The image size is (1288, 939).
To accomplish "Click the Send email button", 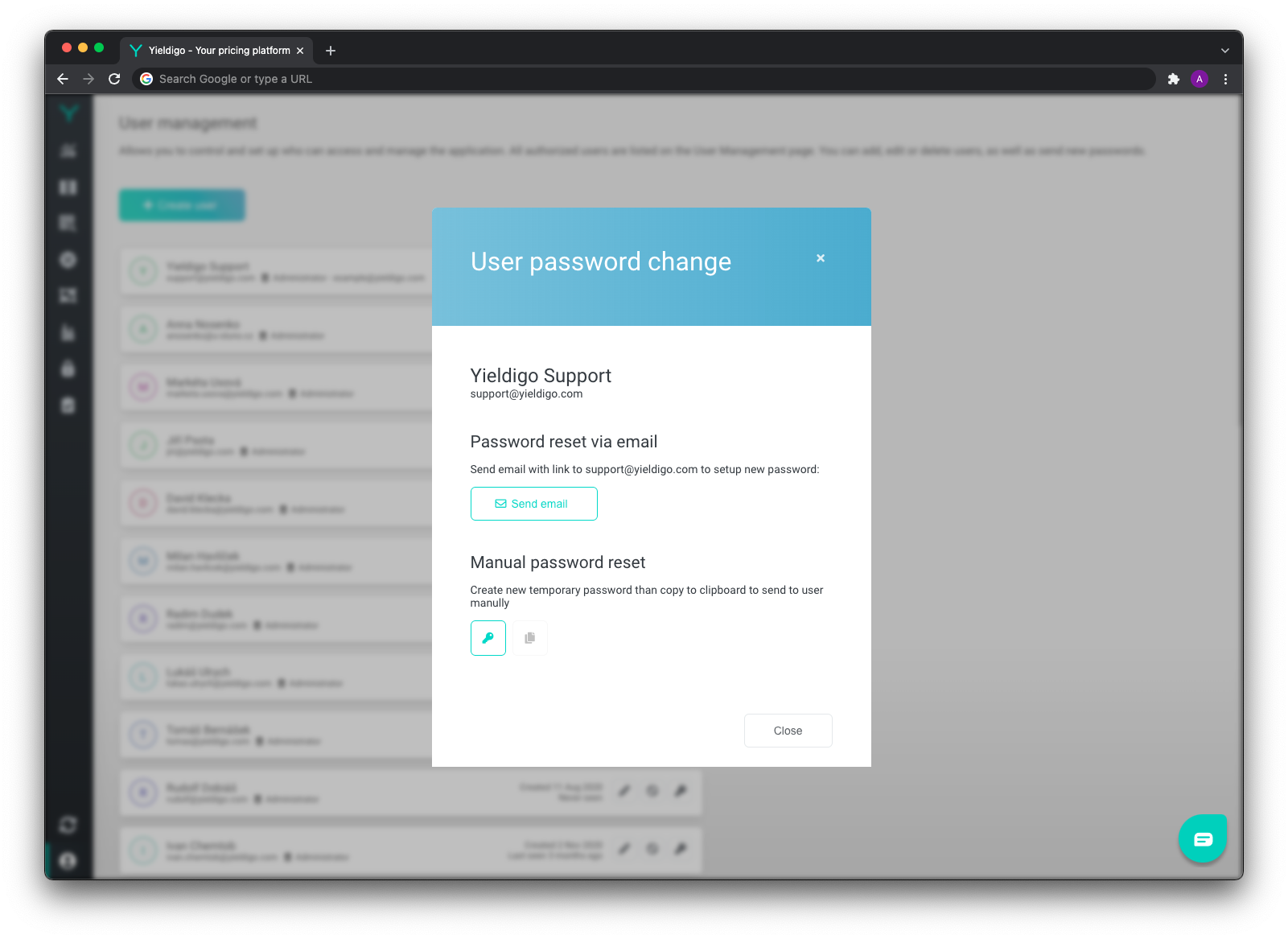I will click(x=533, y=504).
